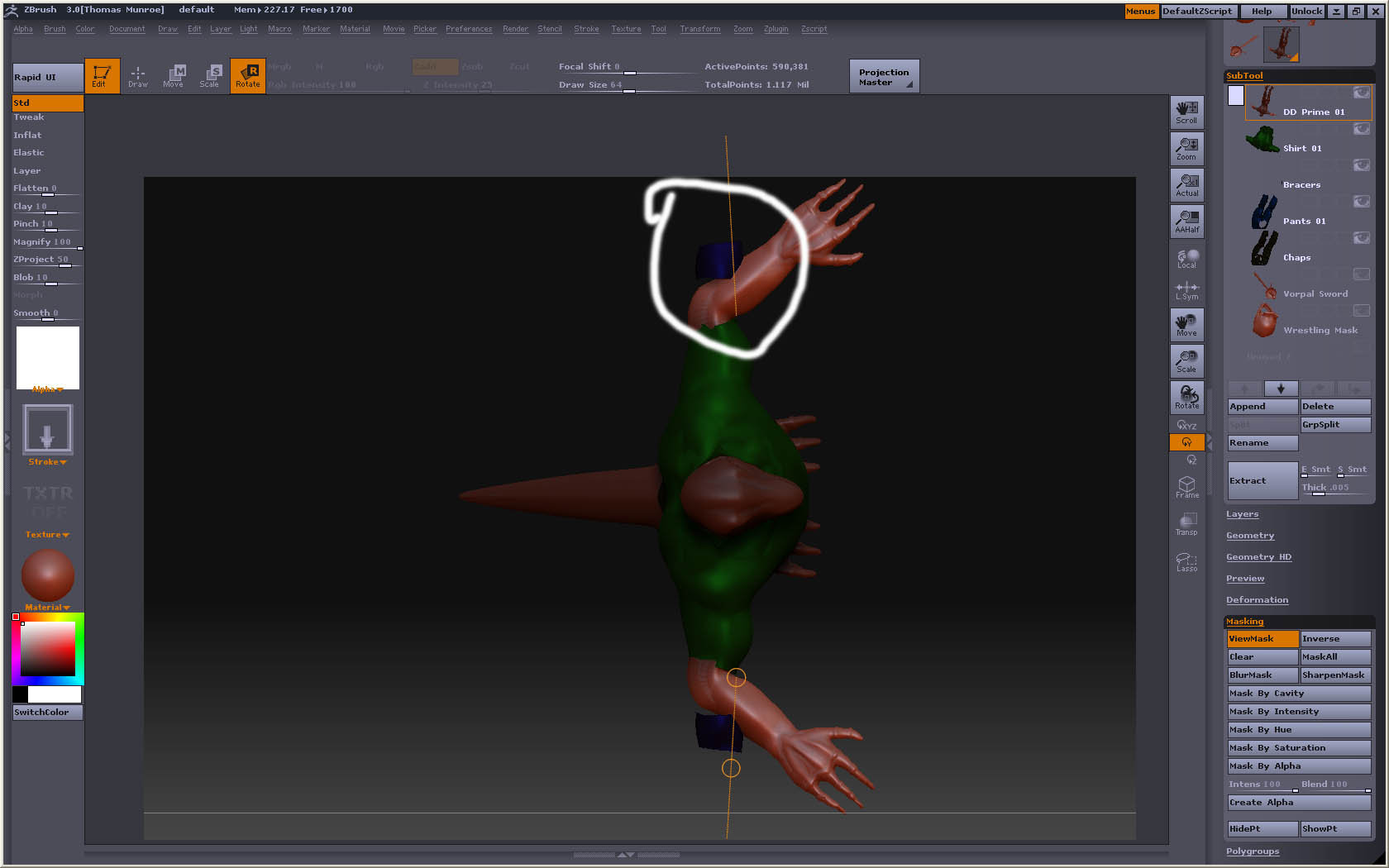1389x868 pixels.
Task: Pick a shade in the color picker square
Action: pos(48,649)
